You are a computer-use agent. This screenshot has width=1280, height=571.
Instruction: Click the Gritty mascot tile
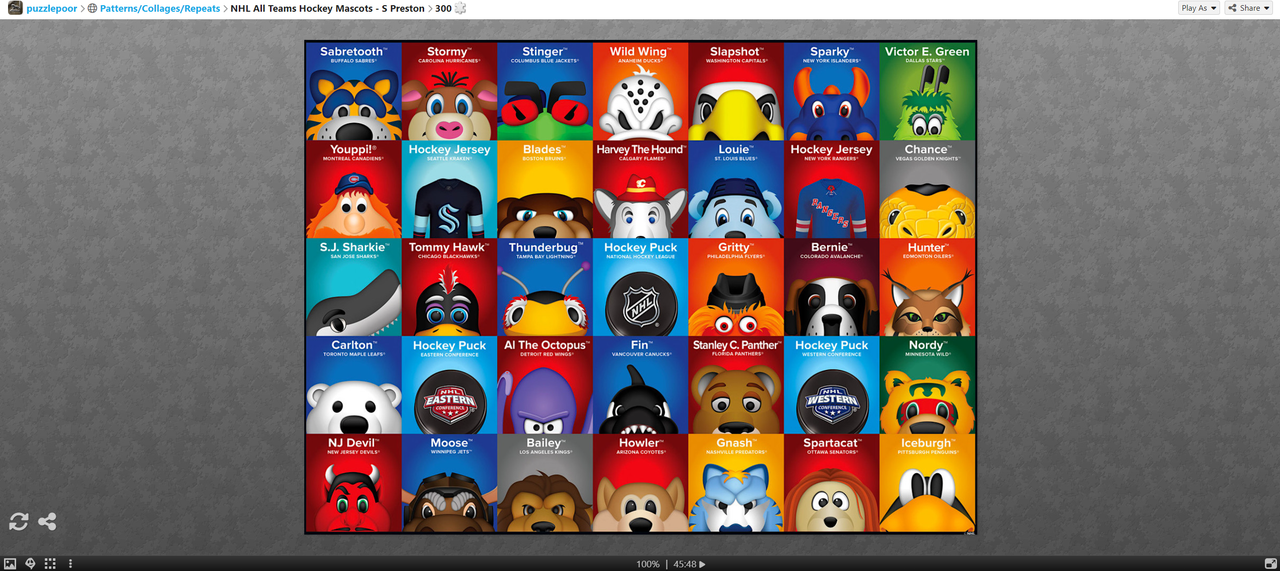(x=736, y=287)
